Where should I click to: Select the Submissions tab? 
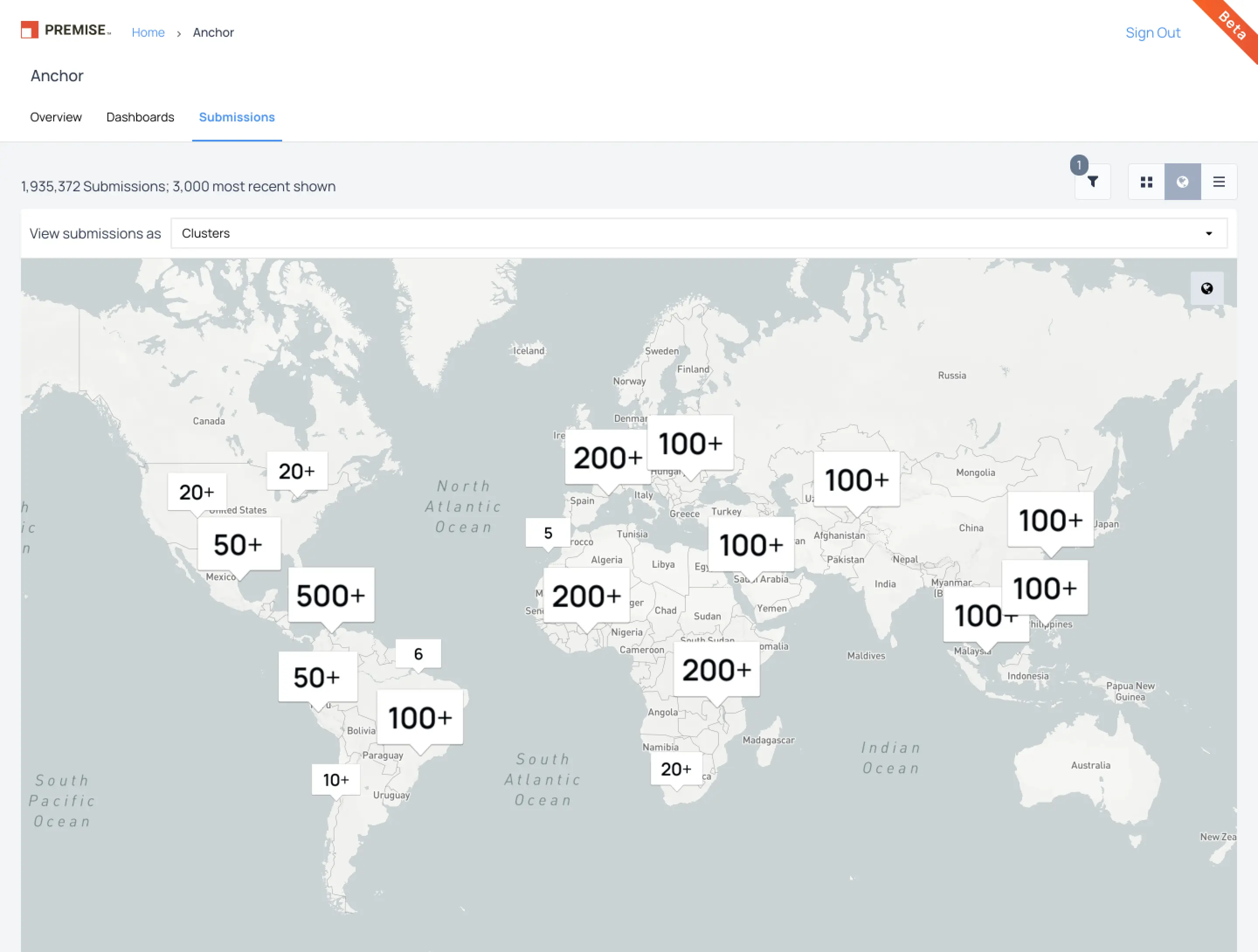point(237,117)
